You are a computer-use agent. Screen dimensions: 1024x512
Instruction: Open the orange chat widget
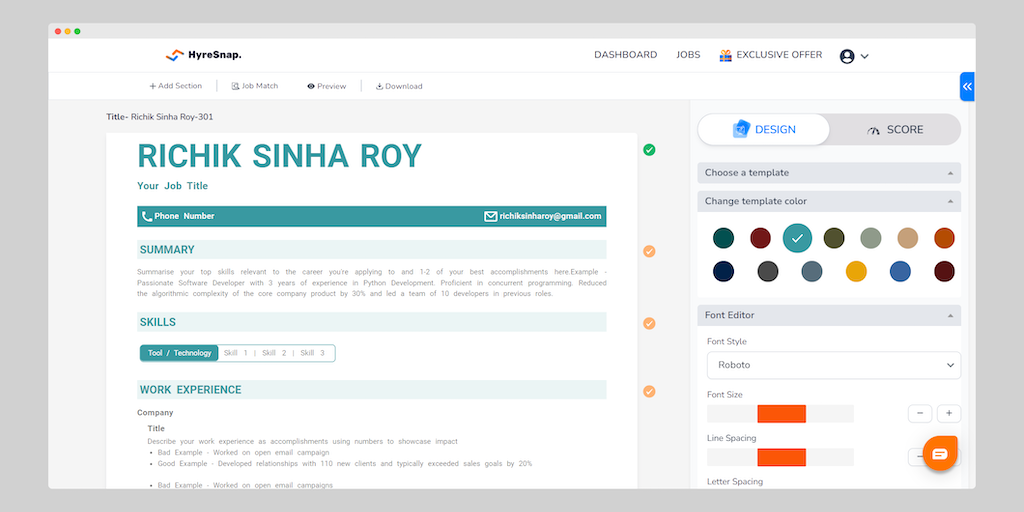[x=940, y=454]
